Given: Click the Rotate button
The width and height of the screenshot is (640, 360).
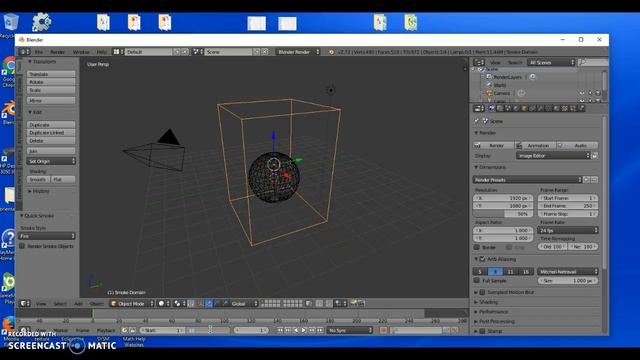Looking at the screenshot, I should (51, 82).
